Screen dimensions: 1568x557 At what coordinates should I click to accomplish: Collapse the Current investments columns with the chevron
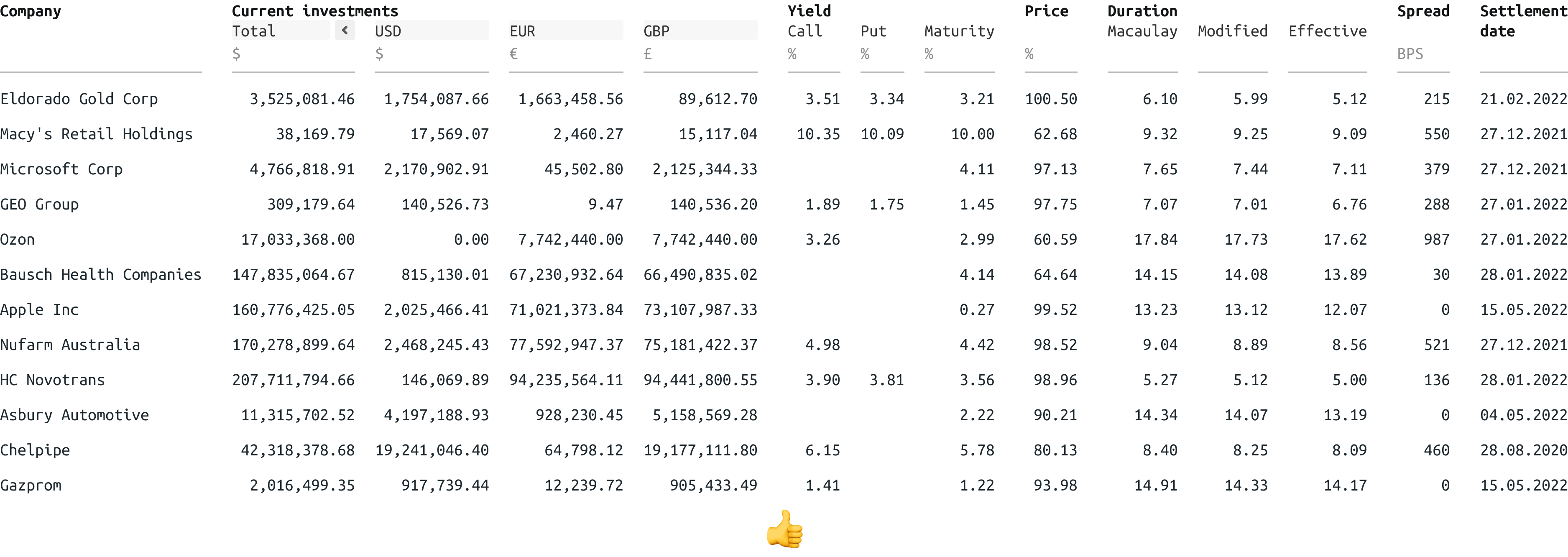(x=345, y=31)
